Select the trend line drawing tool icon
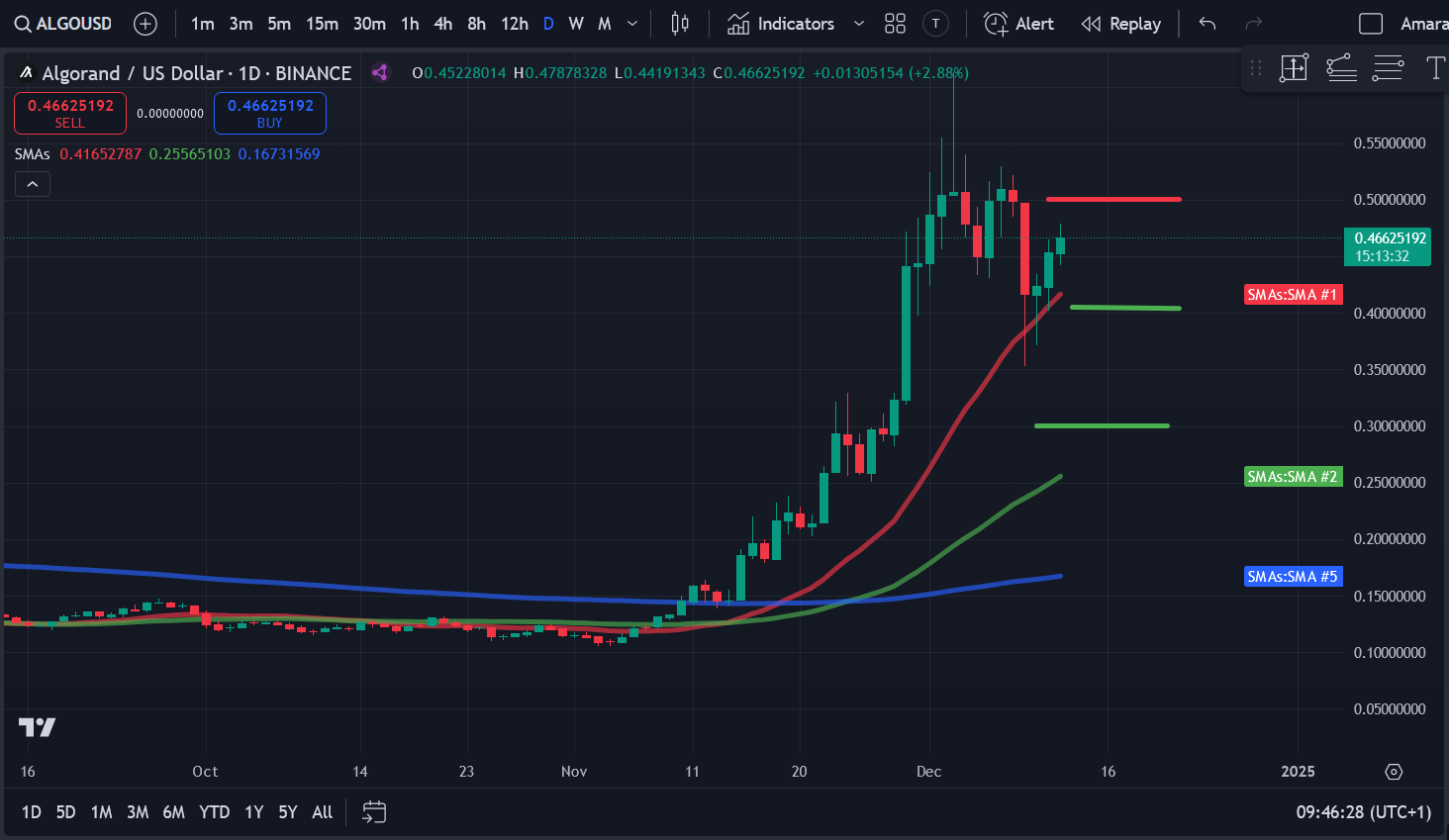Viewport: 1449px width, 840px height. pyautogui.click(x=1341, y=68)
